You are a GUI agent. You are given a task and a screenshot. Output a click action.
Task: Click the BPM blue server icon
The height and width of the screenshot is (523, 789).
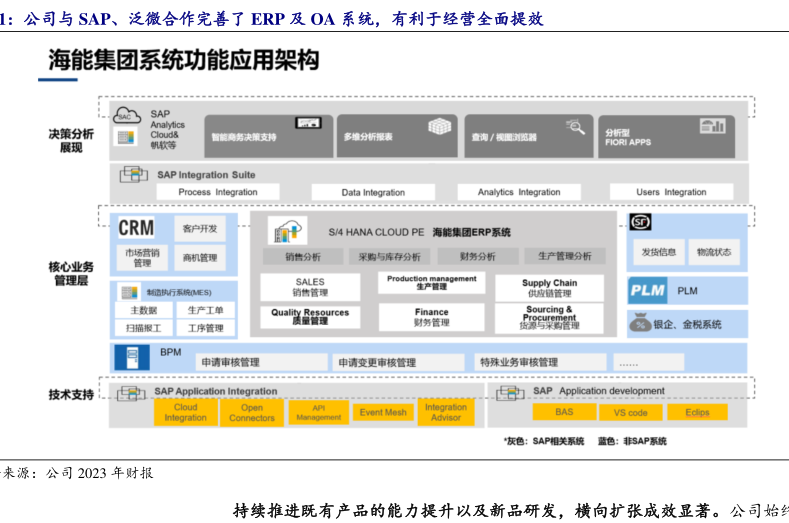point(132,357)
